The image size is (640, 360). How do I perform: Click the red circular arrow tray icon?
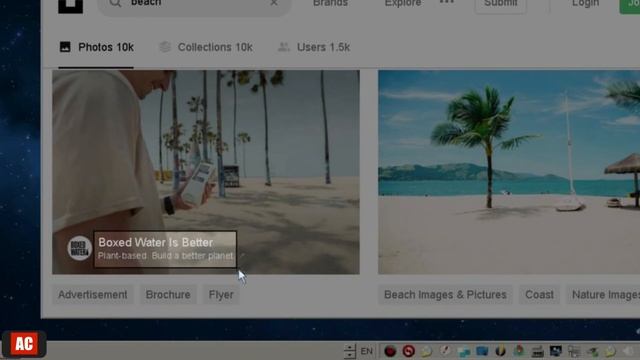[x=409, y=351]
